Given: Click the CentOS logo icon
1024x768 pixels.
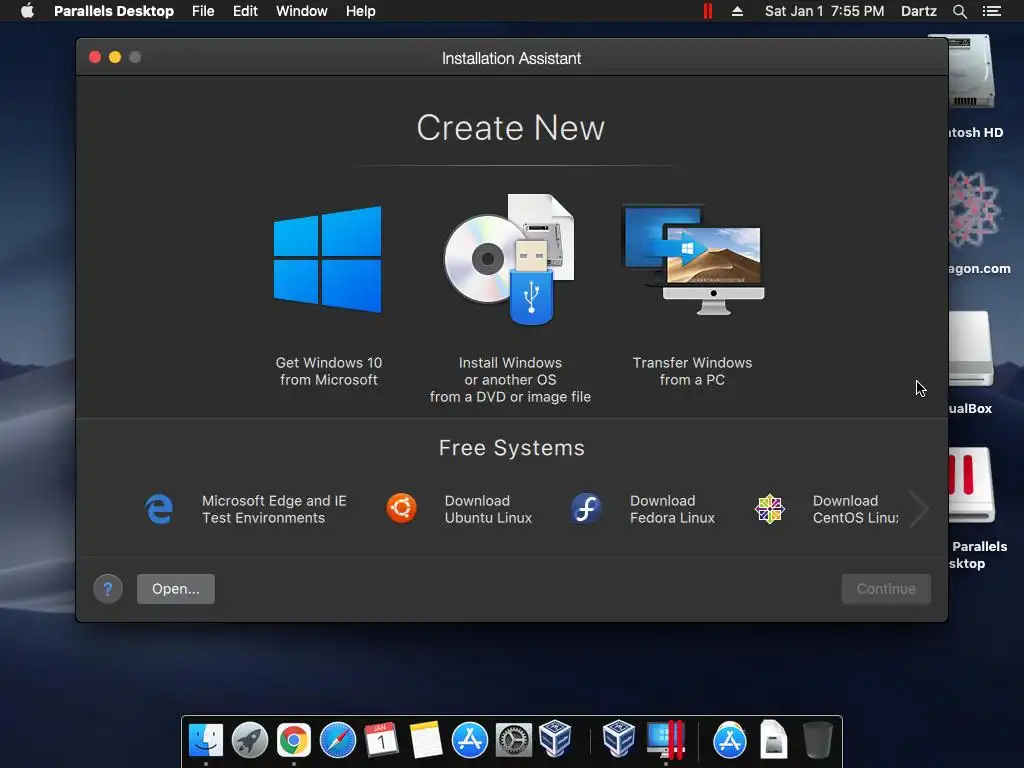Looking at the screenshot, I should pyautogui.click(x=770, y=509).
